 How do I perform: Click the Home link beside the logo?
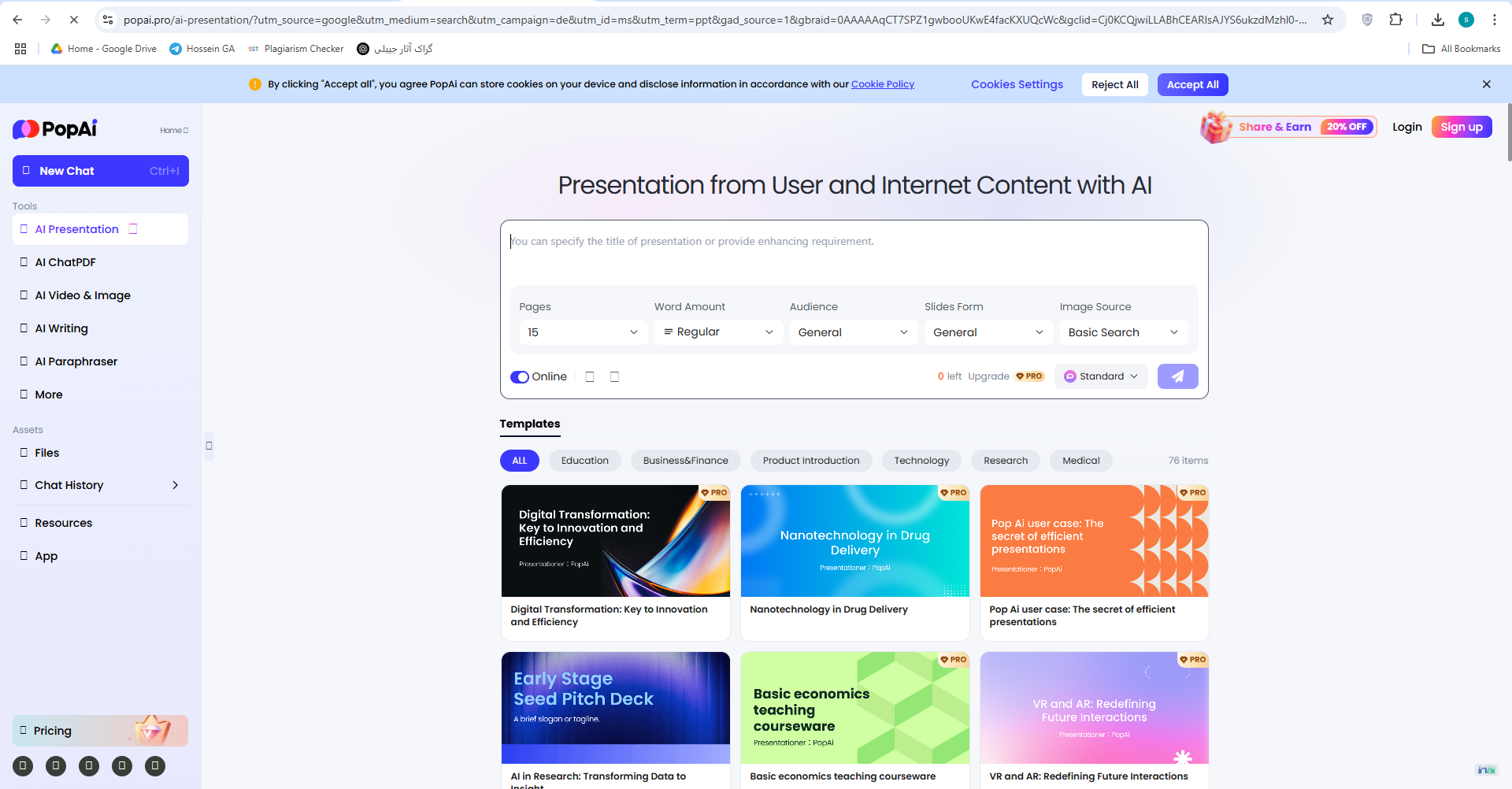pos(174,131)
